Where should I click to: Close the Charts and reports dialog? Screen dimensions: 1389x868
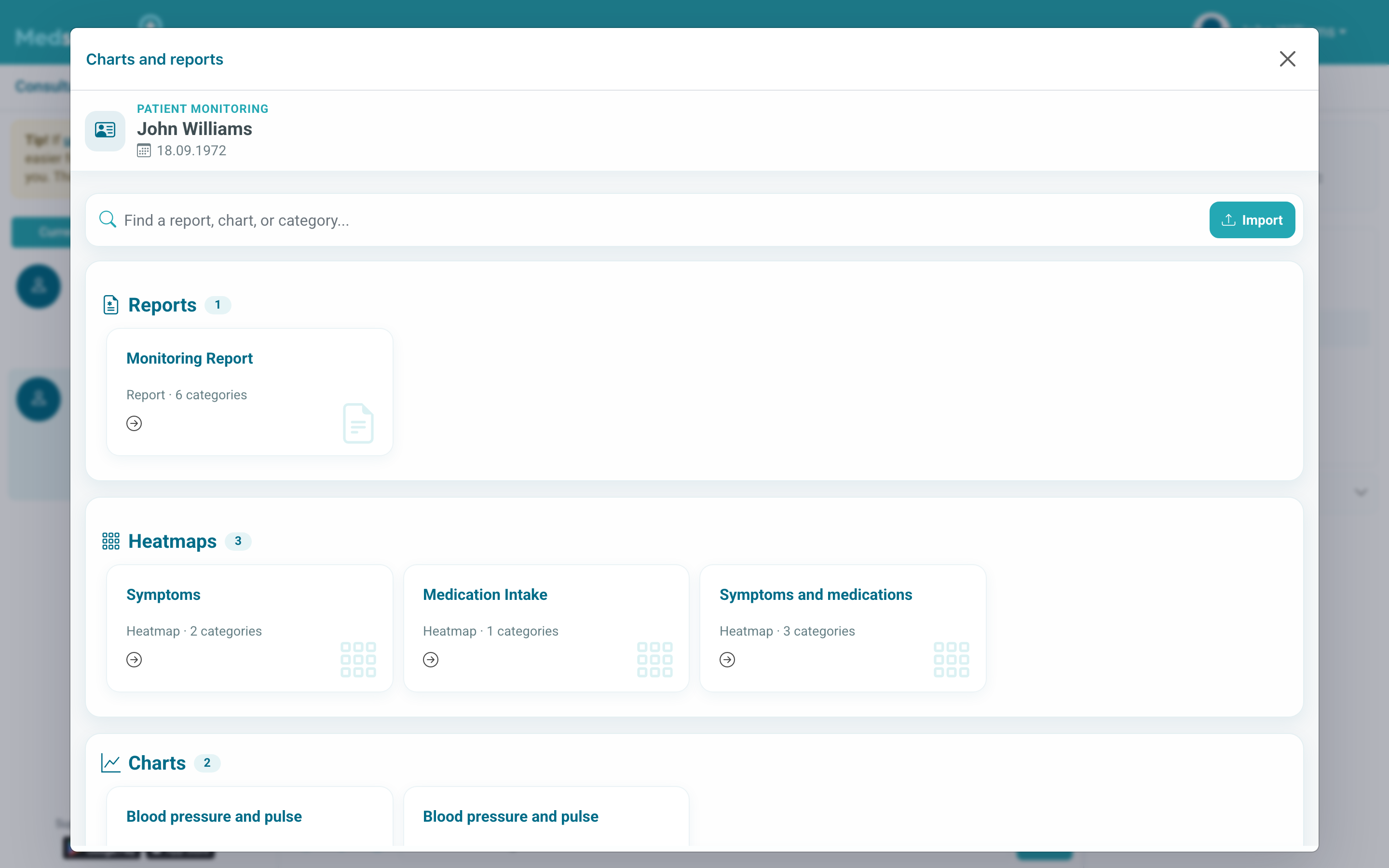coord(1287,58)
